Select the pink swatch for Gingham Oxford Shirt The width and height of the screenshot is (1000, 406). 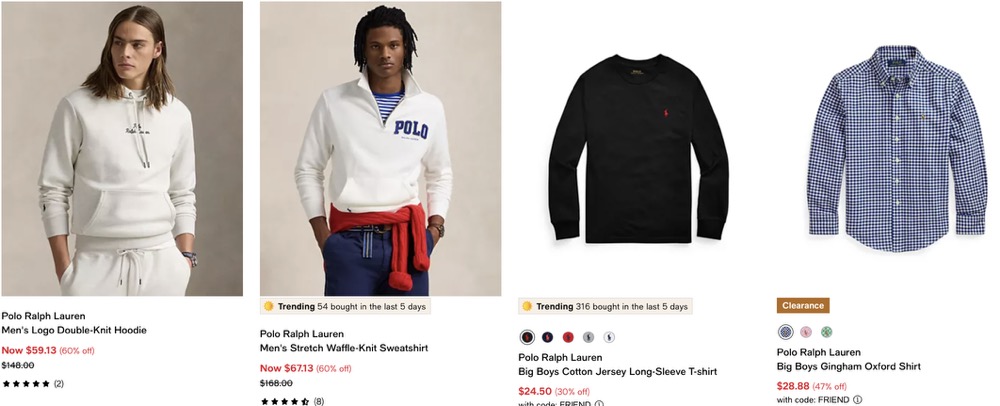(x=806, y=331)
